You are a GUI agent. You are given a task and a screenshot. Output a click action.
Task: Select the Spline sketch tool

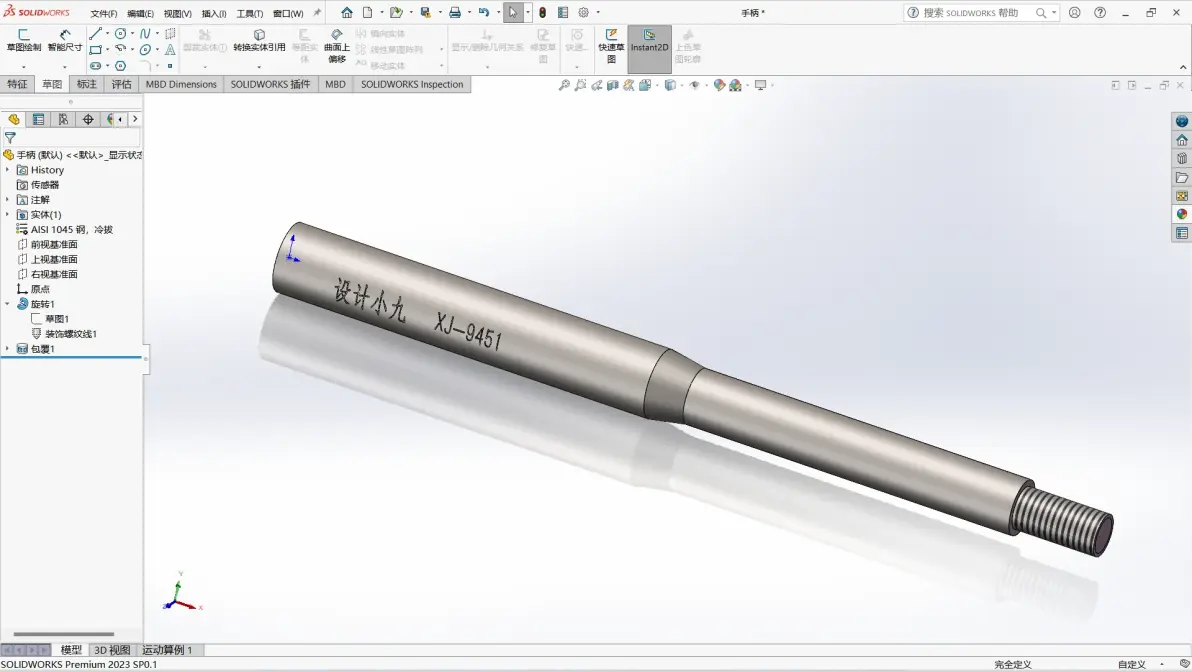[x=145, y=33]
